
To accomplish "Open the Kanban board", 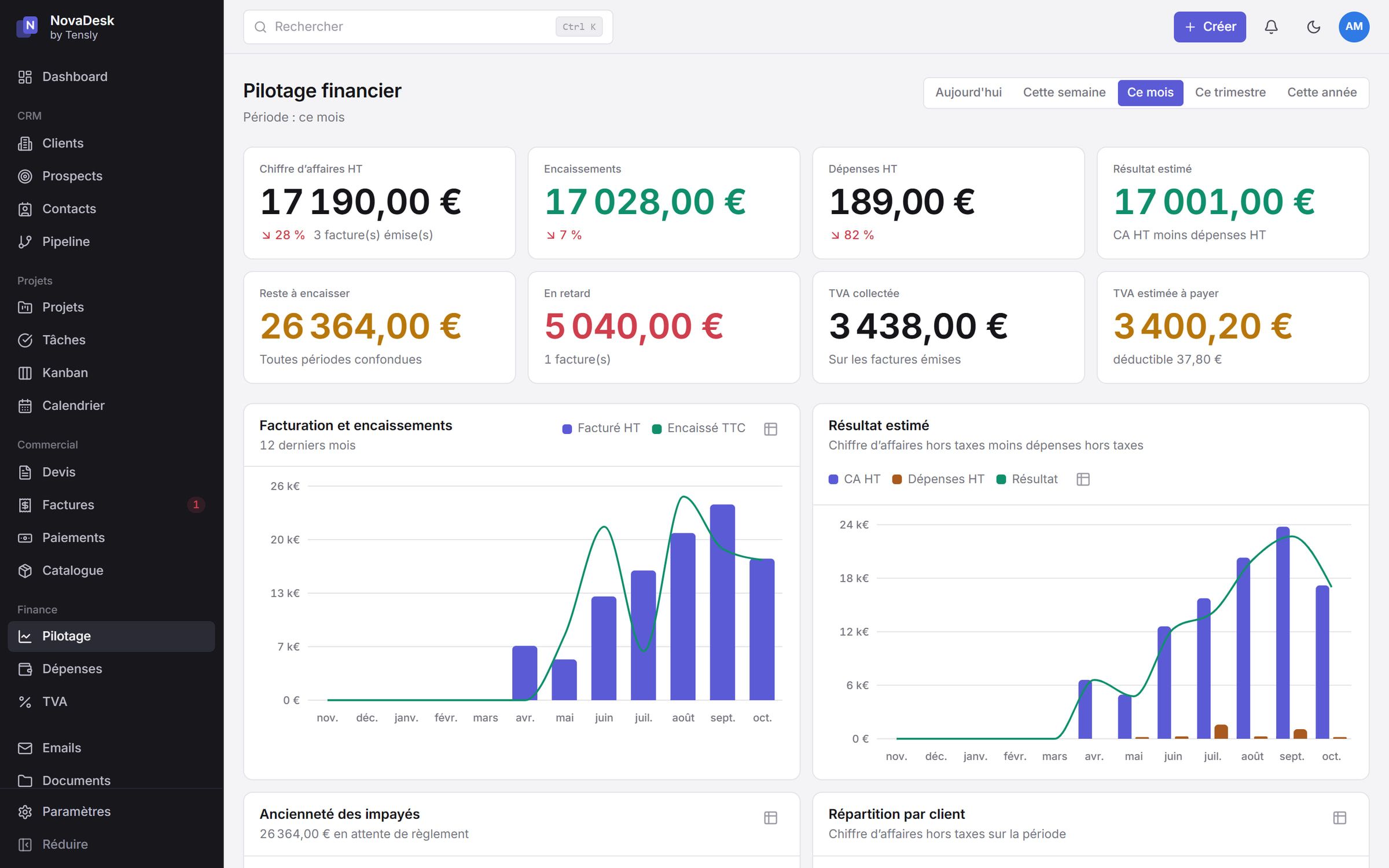I will tap(111, 373).
